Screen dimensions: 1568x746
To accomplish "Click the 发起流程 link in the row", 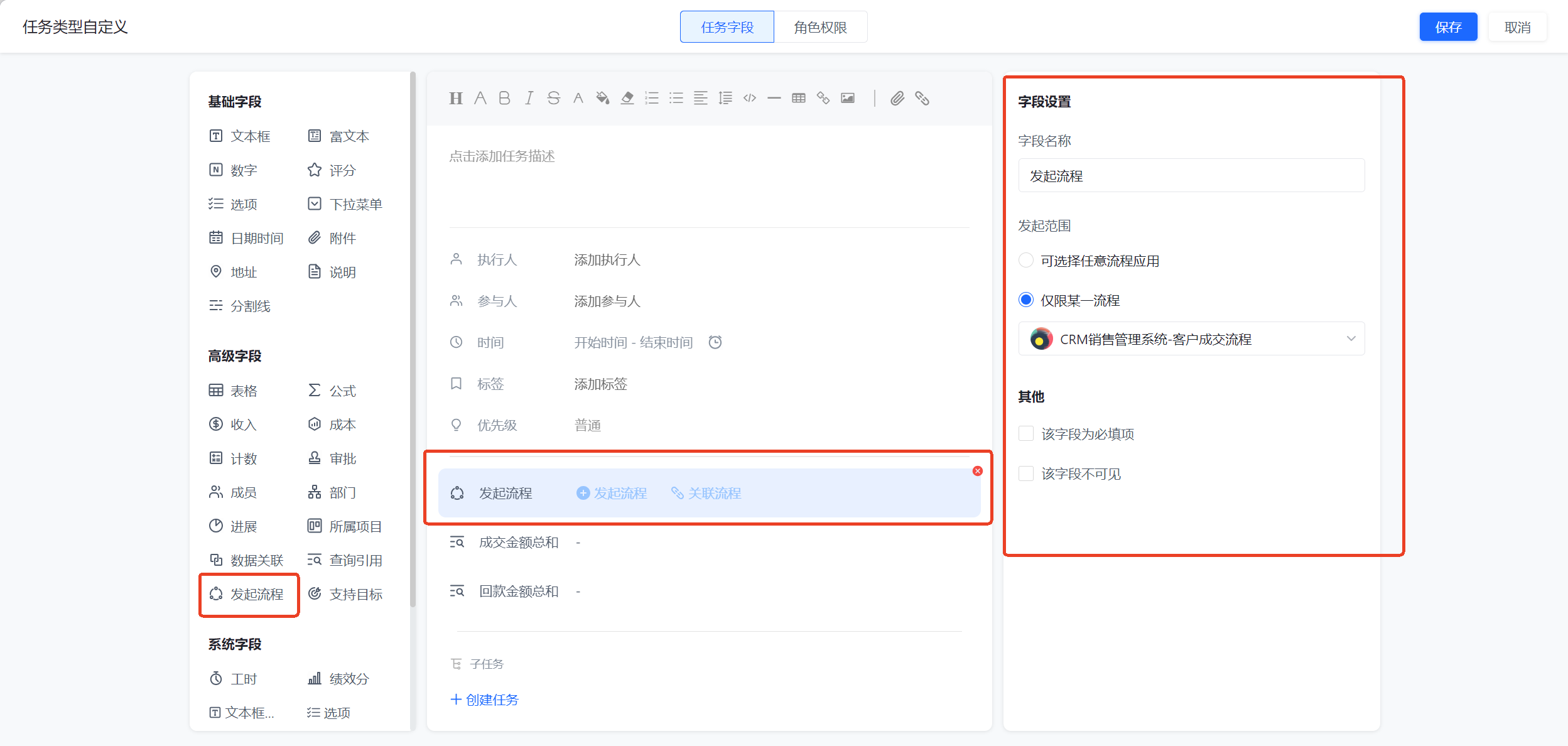I will point(612,493).
